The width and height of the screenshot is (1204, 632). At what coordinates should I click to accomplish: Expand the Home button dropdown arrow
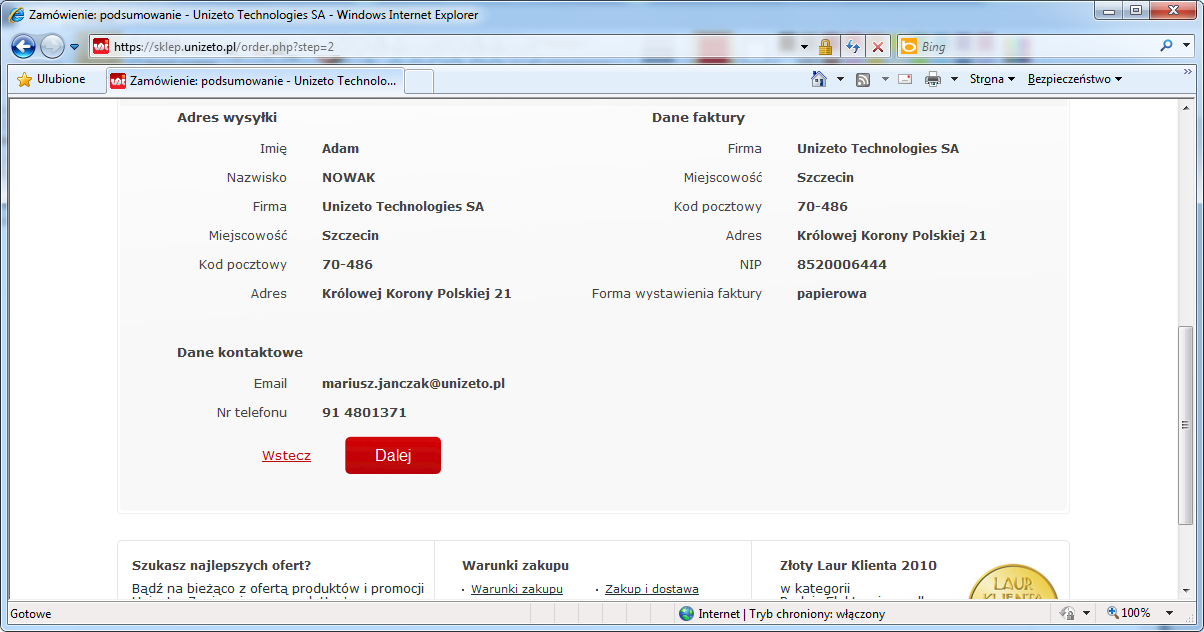[840, 80]
